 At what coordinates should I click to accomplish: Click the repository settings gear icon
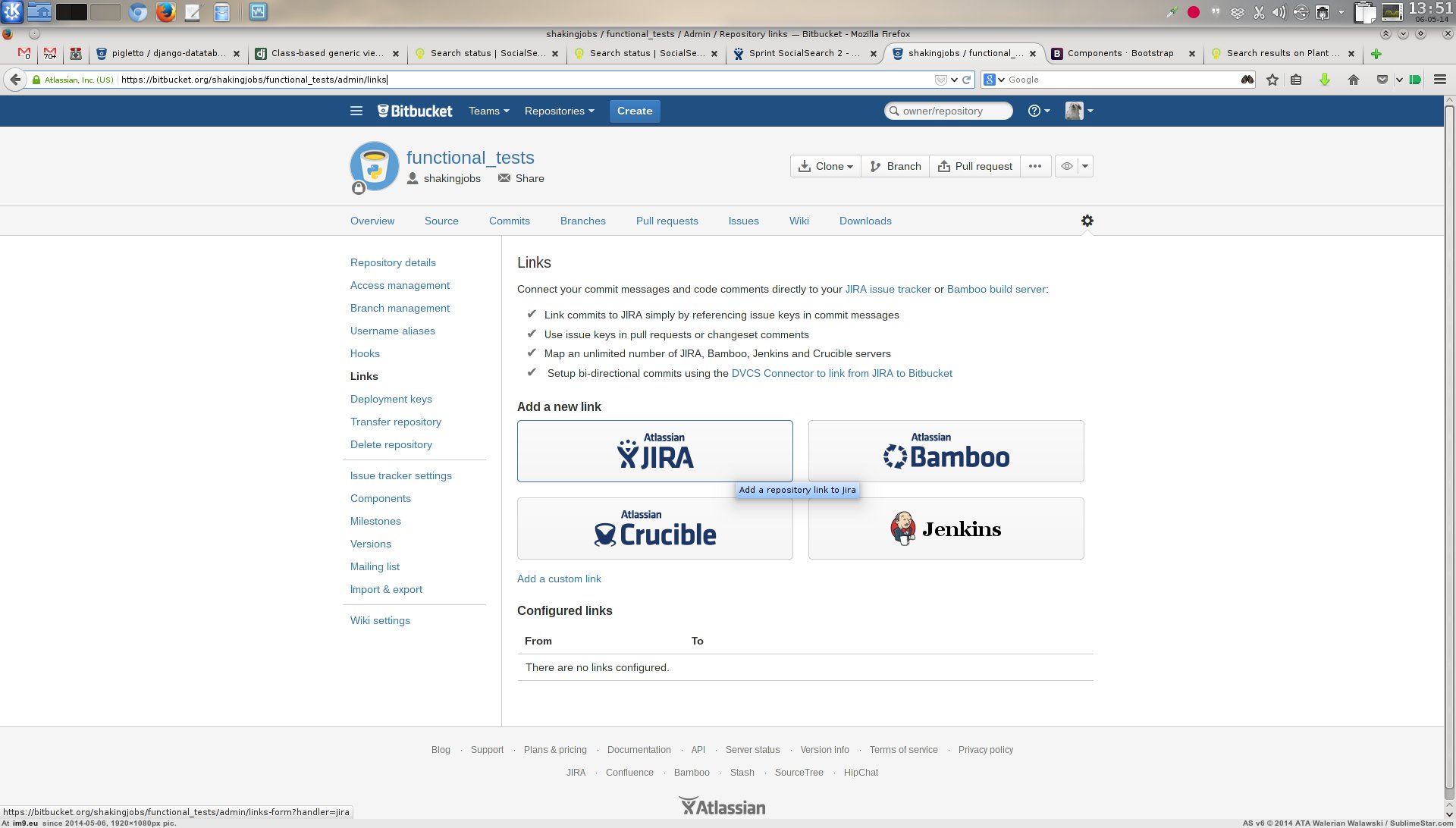(x=1087, y=221)
